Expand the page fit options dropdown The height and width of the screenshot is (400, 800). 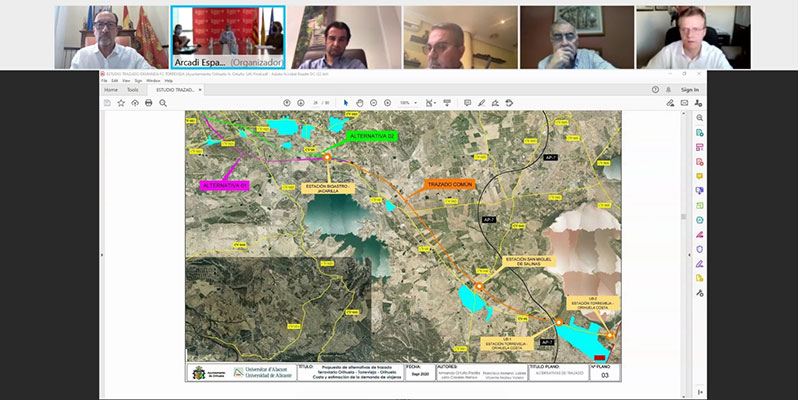click(x=432, y=102)
